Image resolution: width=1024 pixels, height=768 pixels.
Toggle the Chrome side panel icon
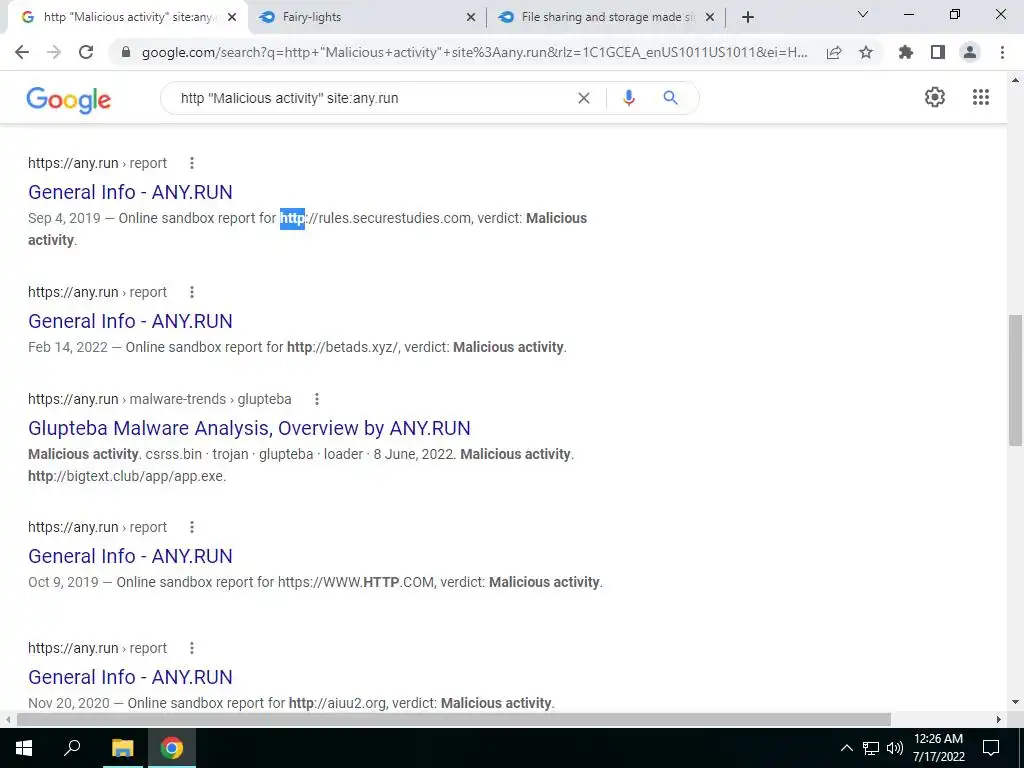(938, 52)
